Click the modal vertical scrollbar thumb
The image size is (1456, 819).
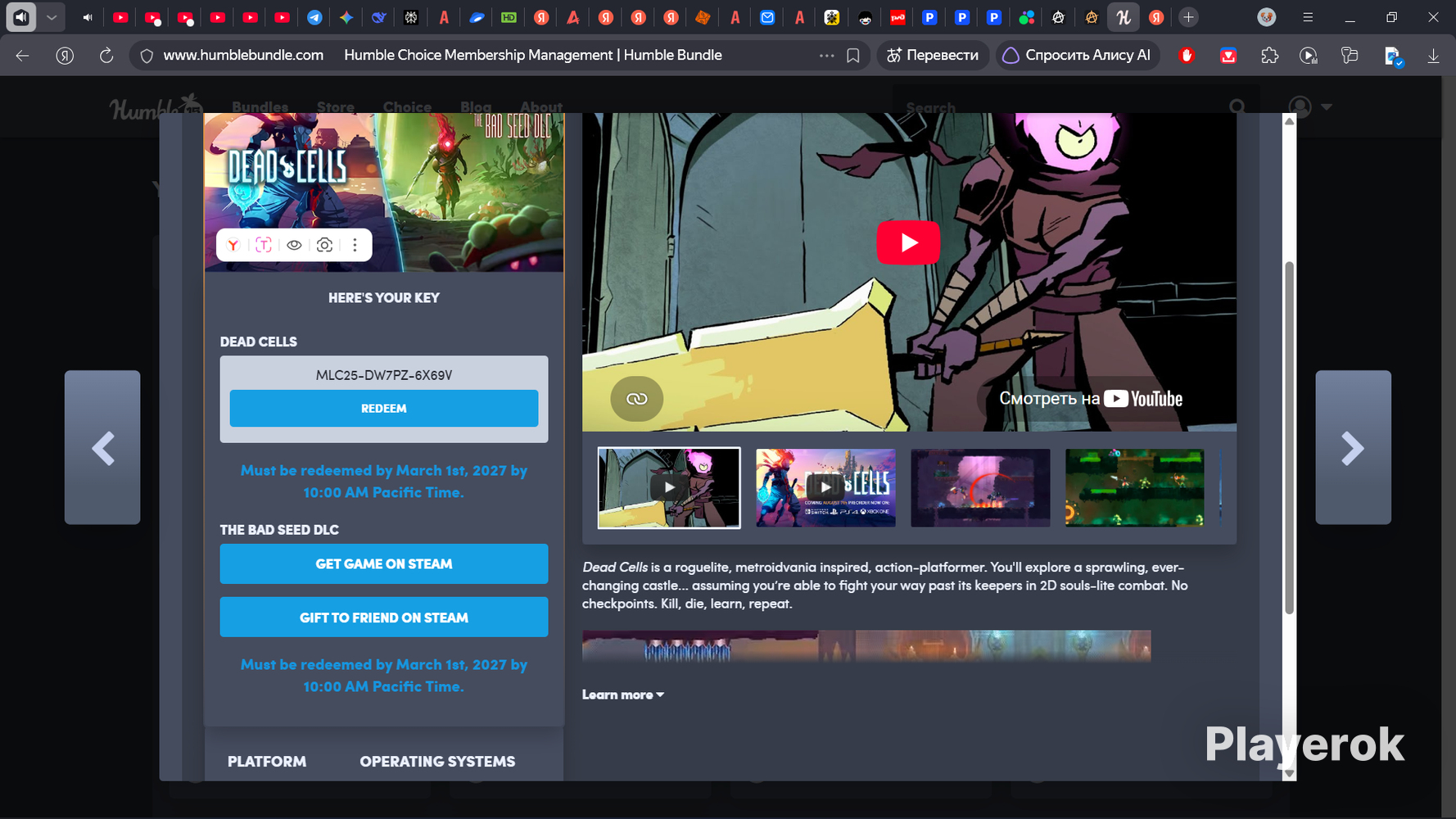click(1289, 437)
